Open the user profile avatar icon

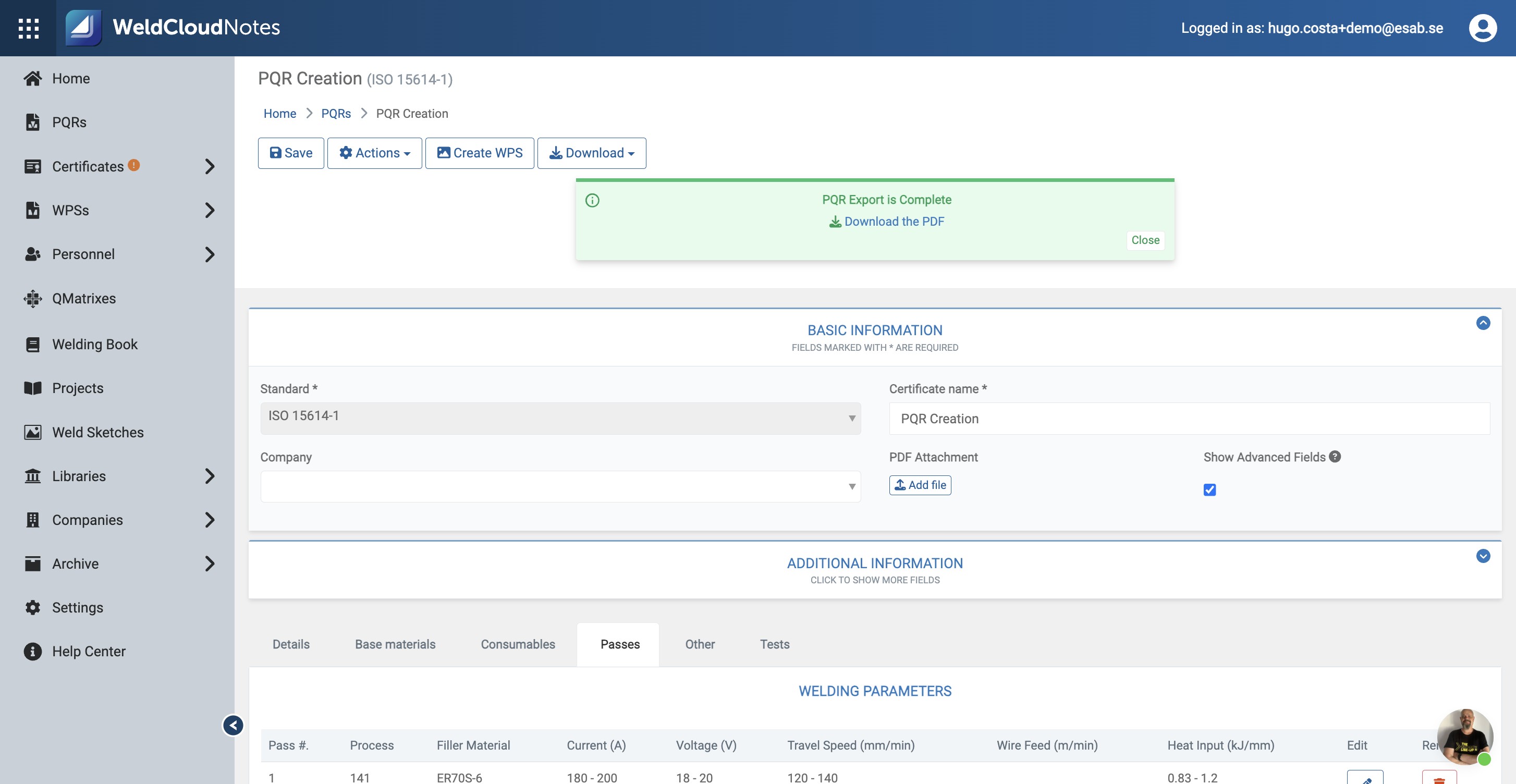1483,28
